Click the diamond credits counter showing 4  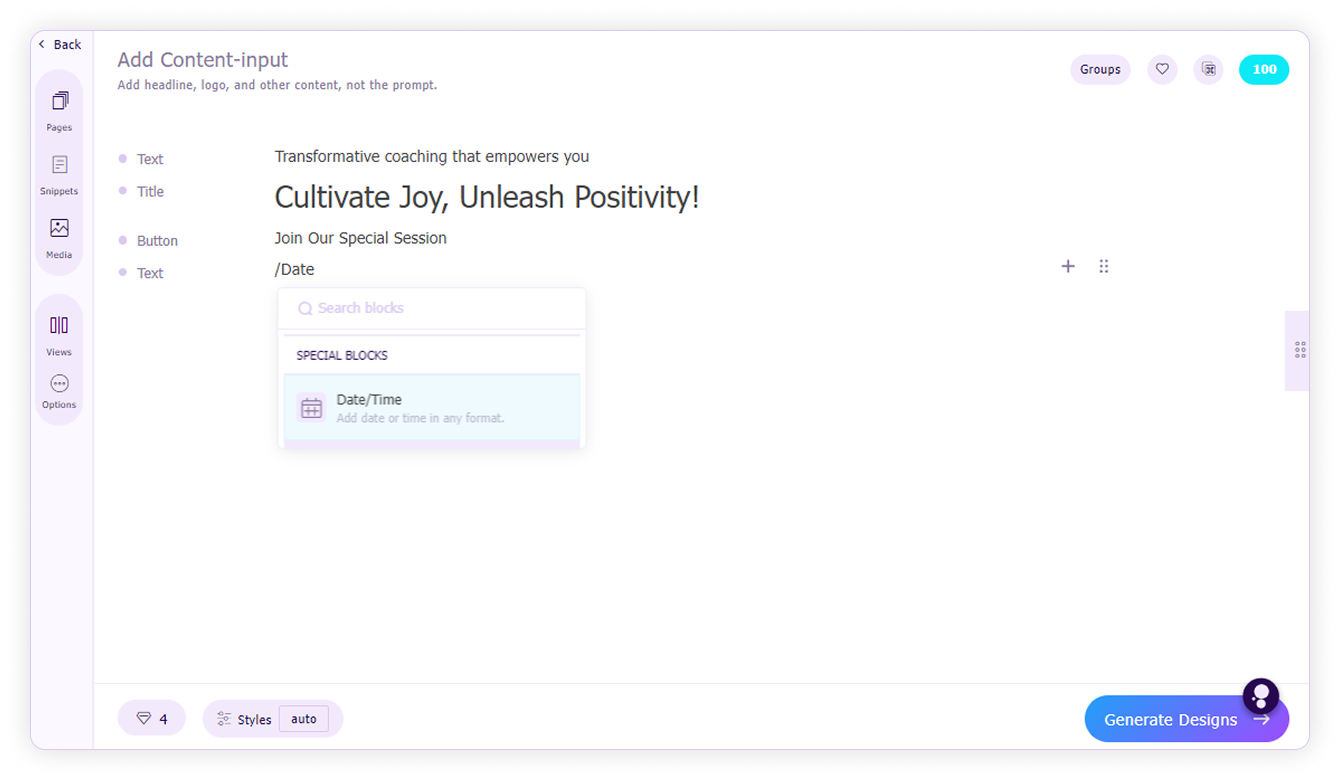(152, 719)
